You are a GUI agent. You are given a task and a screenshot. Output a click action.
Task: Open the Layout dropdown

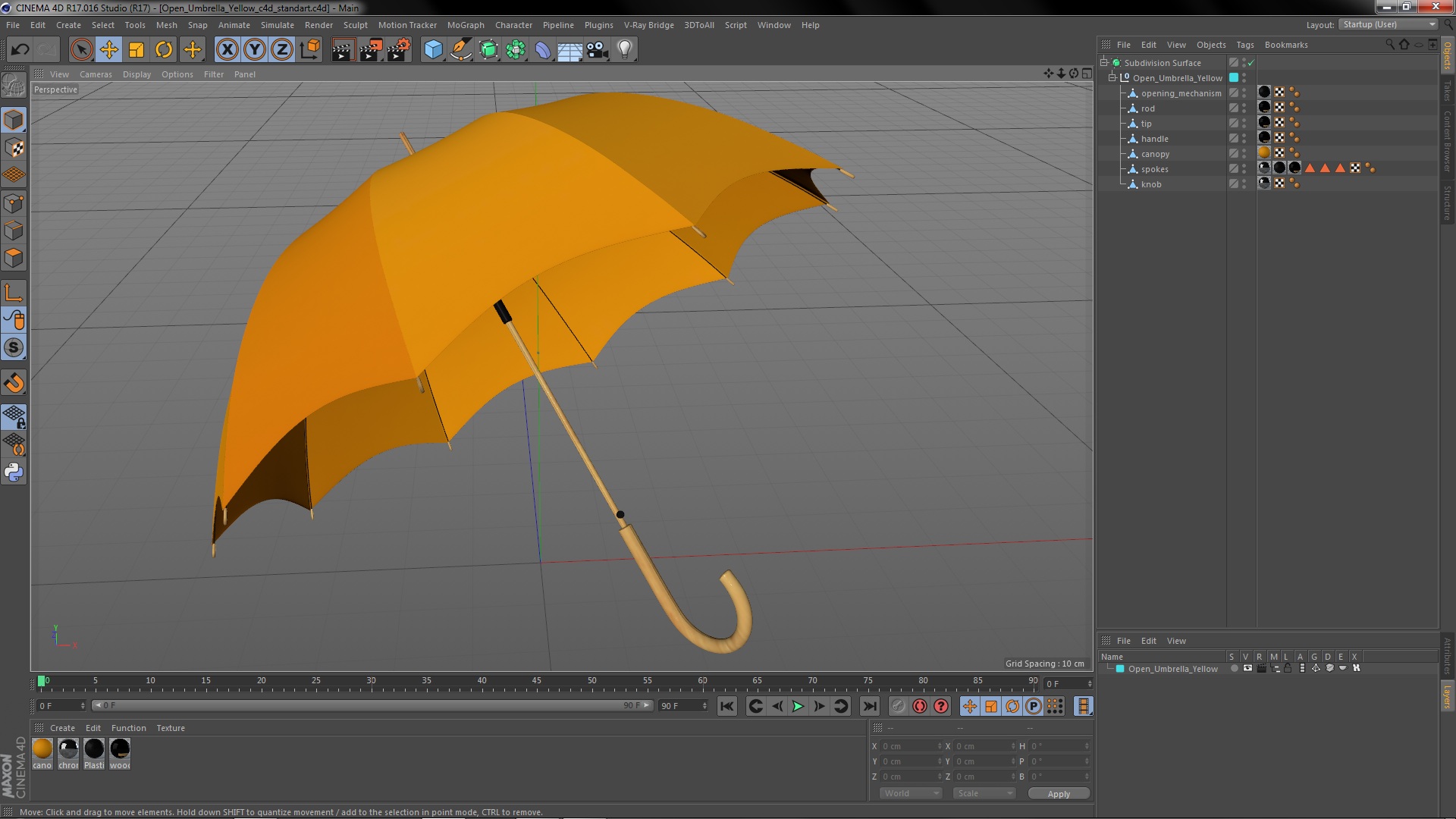[1389, 25]
